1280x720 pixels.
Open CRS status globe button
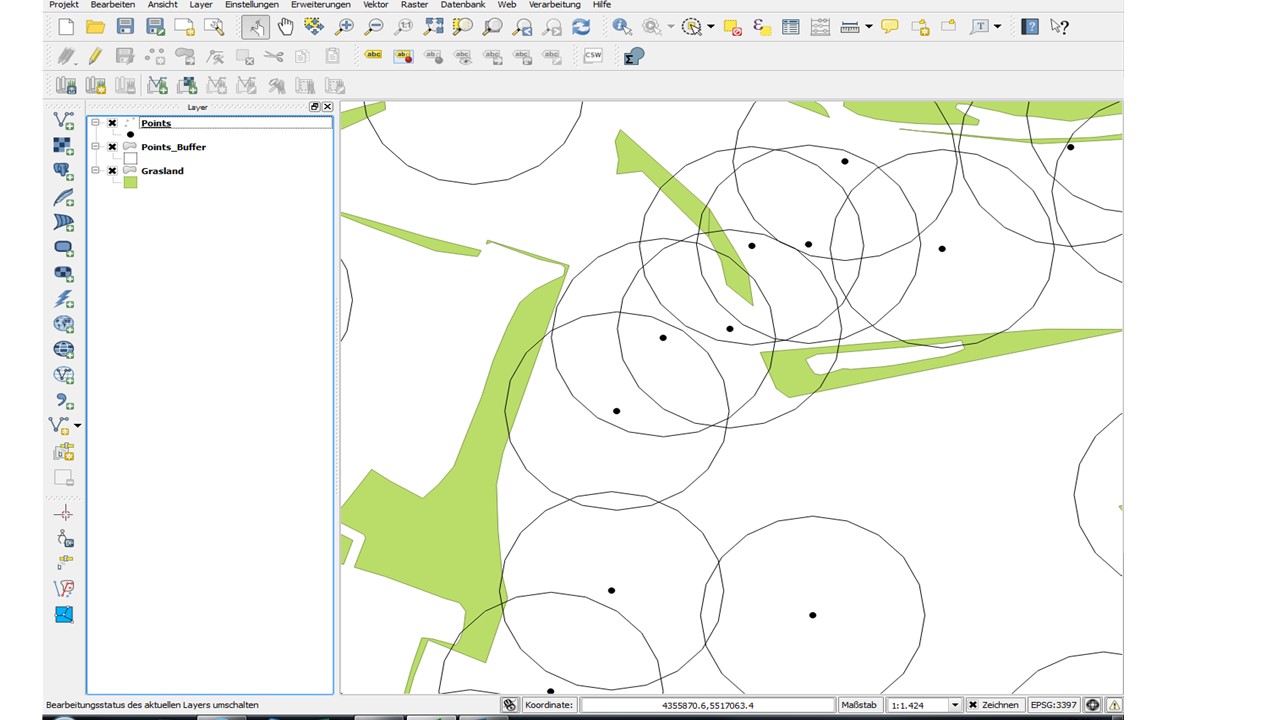coord(1093,705)
